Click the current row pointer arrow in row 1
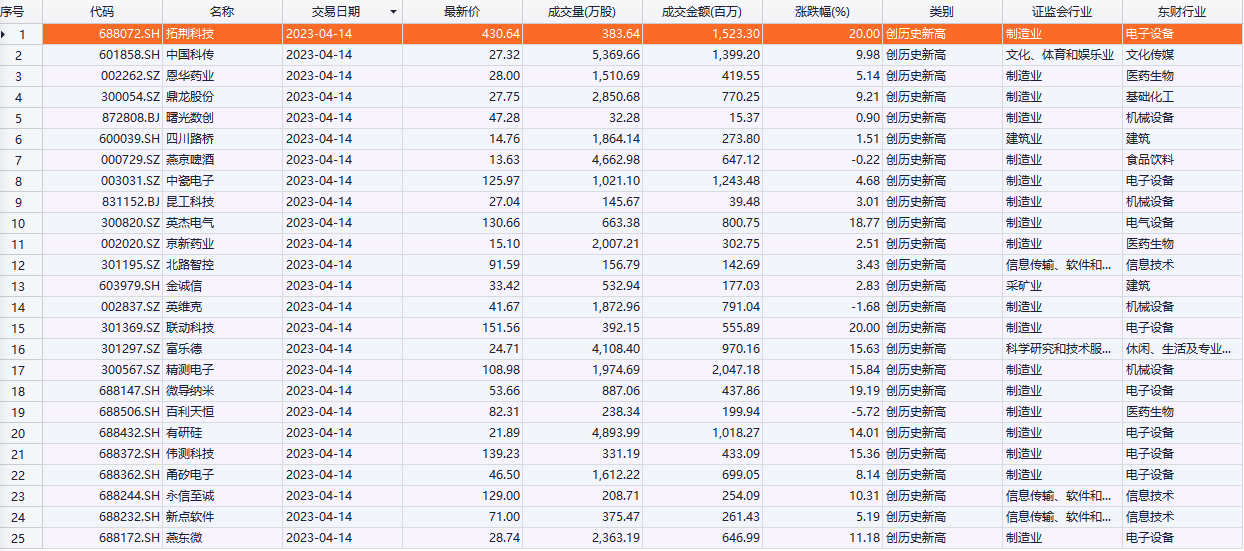The image size is (1244, 551). 4,34
